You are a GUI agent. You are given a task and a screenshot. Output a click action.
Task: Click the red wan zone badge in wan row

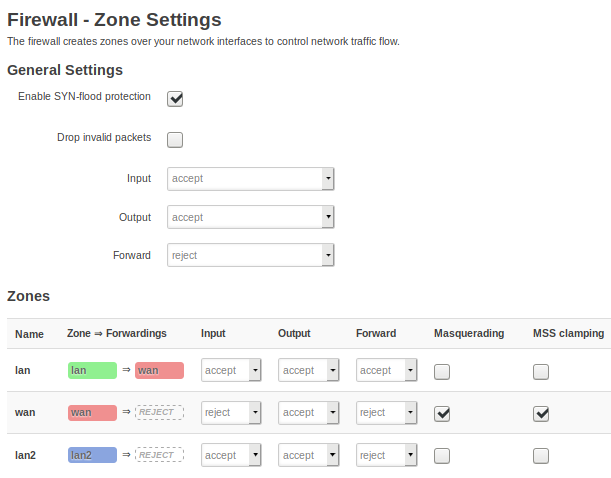click(x=92, y=413)
